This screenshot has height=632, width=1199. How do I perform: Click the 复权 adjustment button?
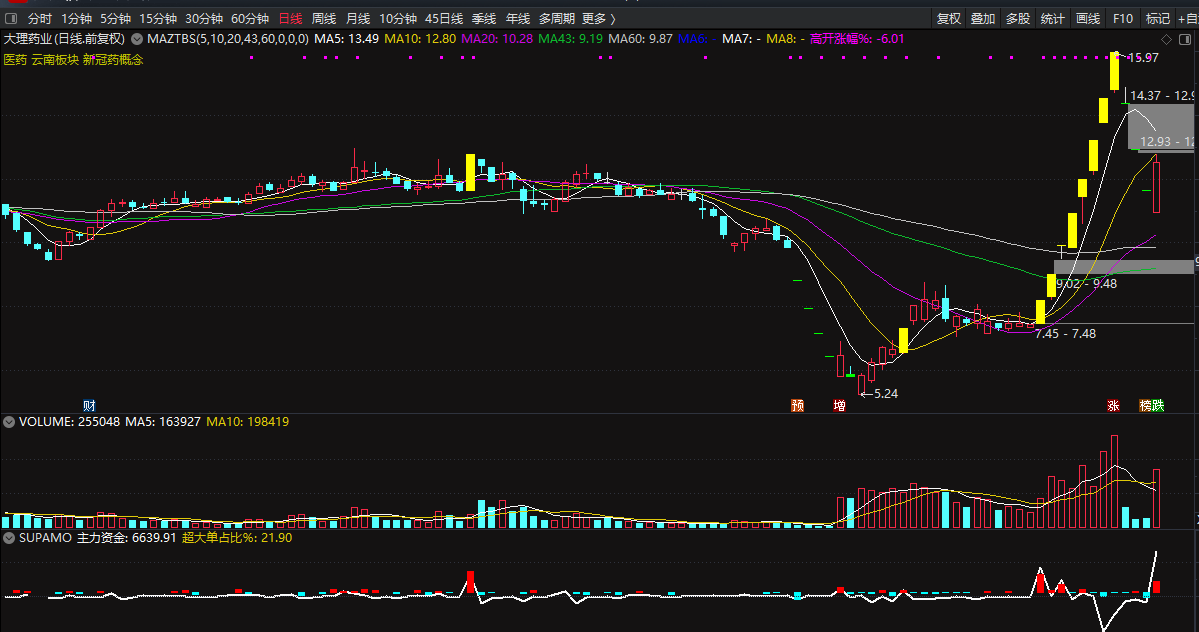tap(948, 19)
